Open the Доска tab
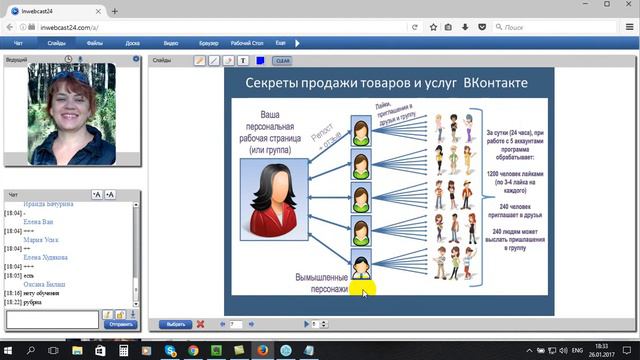The height and width of the screenshot is (360, 640). click(x=133, y=43)
